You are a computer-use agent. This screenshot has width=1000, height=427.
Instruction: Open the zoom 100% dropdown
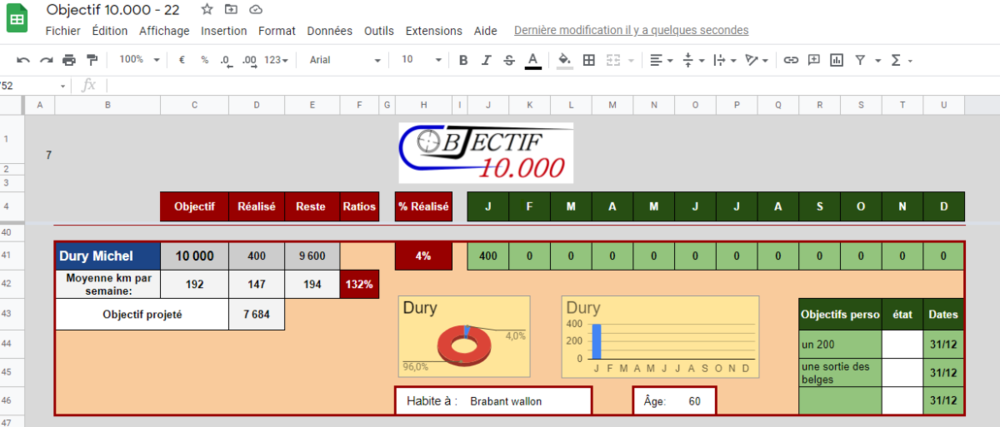139,59
